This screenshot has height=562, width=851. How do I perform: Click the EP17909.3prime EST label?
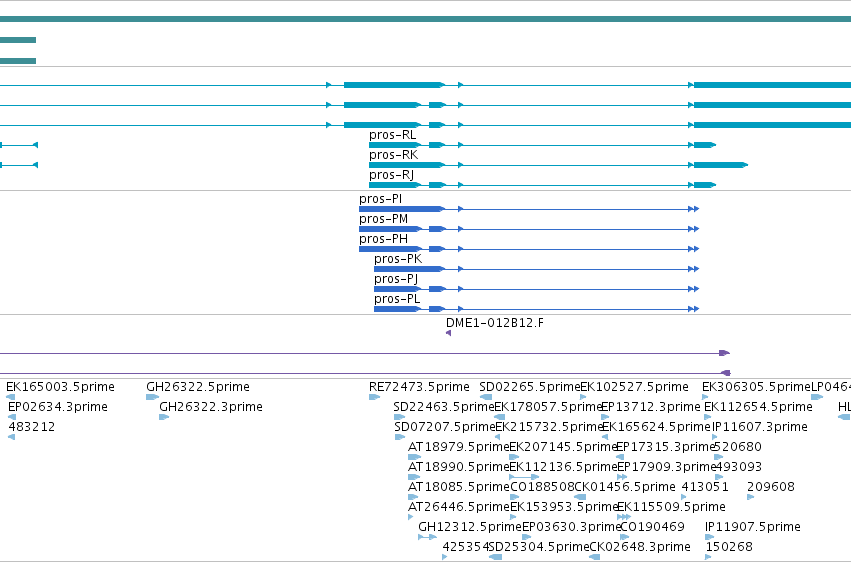click(x=667, y=468)
